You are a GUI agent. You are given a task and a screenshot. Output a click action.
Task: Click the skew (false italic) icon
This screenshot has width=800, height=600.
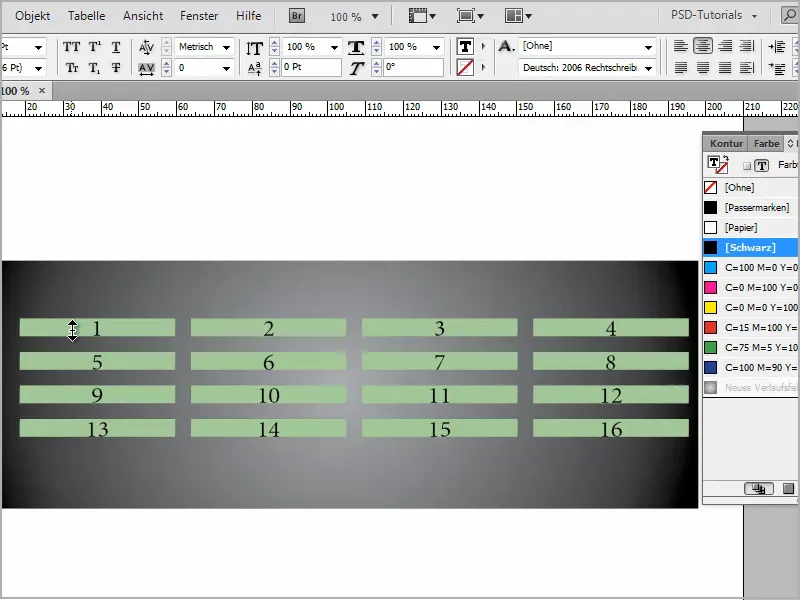(x=357, y=68)
